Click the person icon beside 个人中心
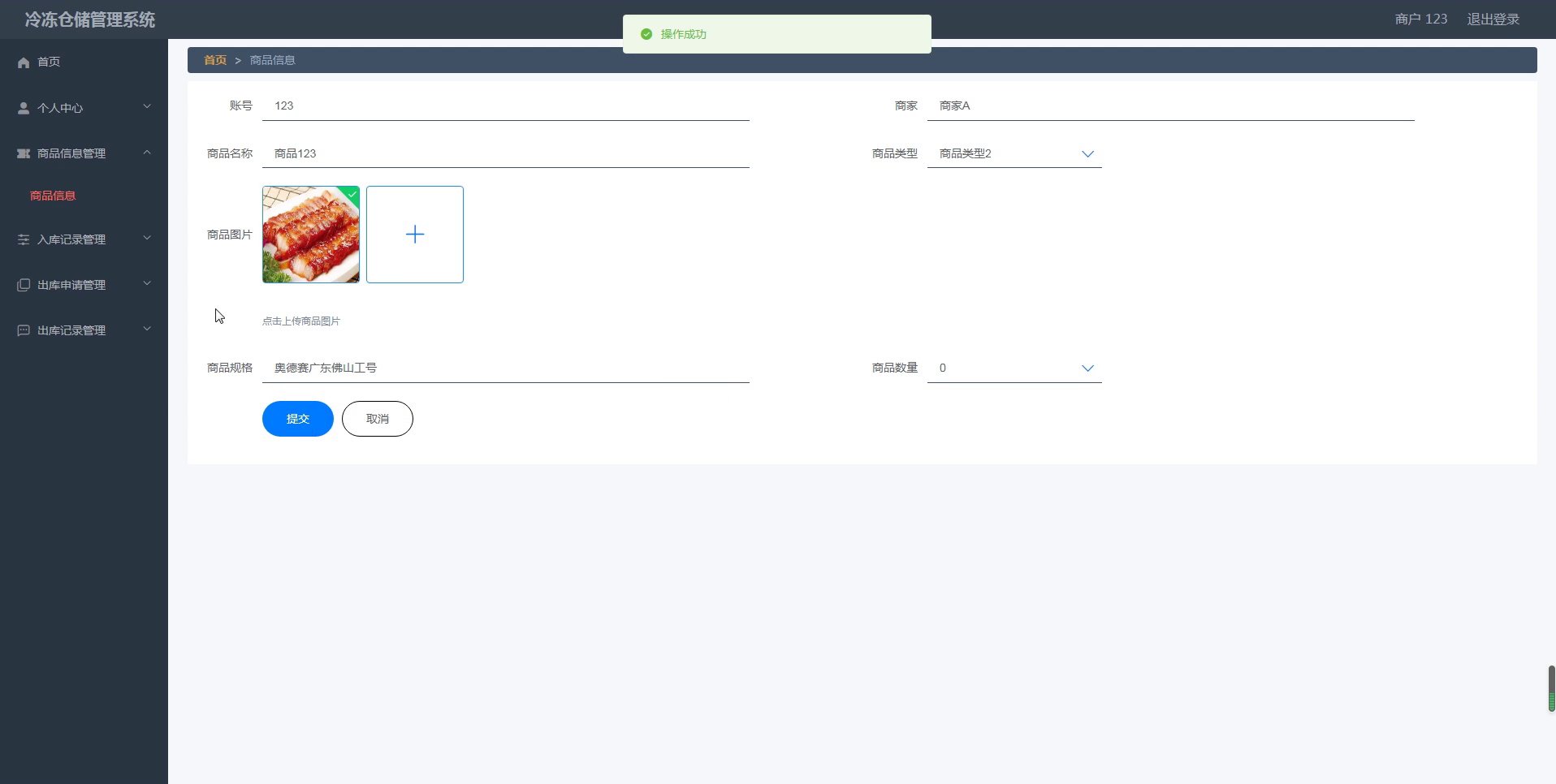The width and height of the screenshot is (1556, 784). (24, 108)
